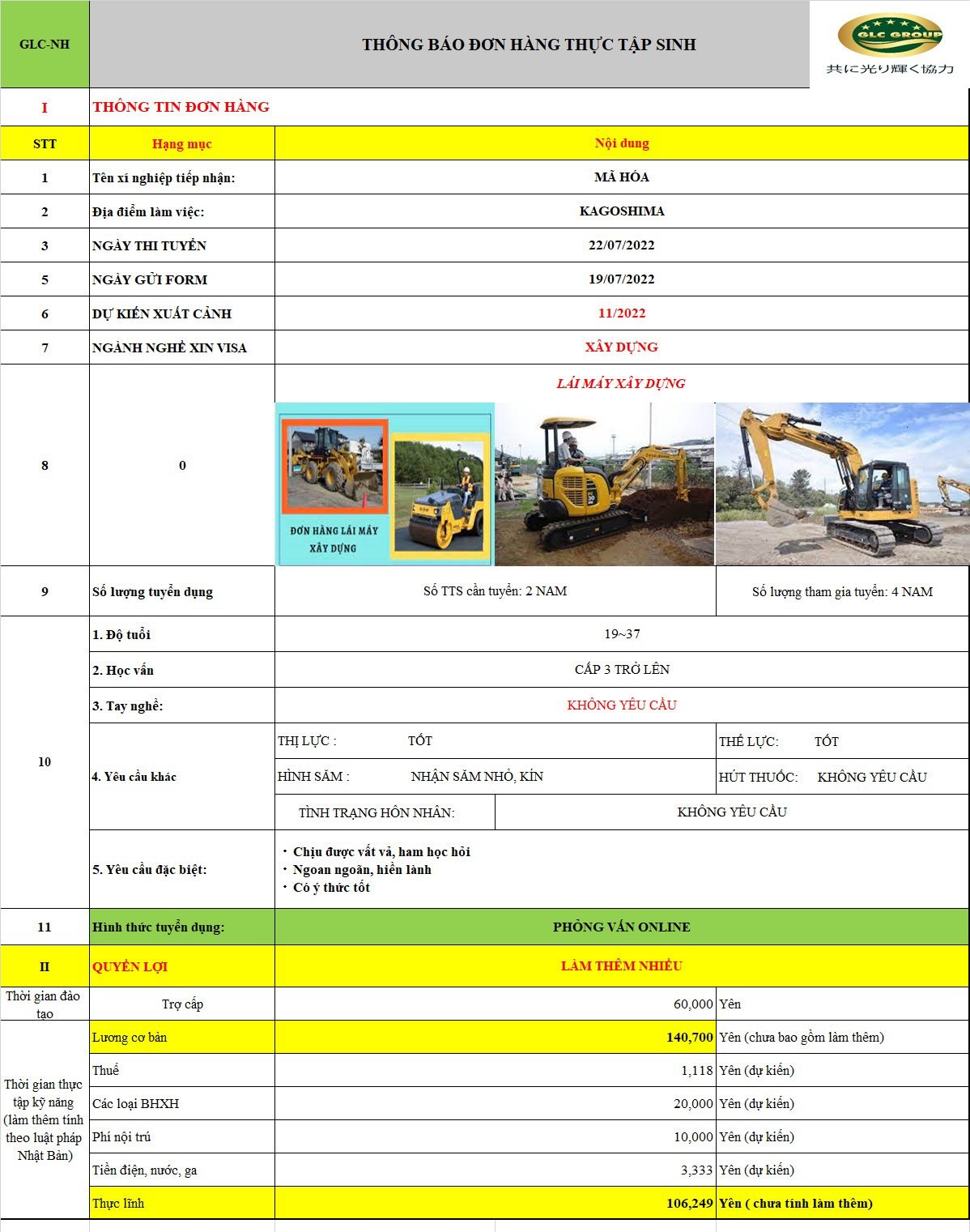This screenshot has height=1232, width=970.
Task: Click the NHẬN SĂM NHỎ, KÍN tattoo cell
Action: pos(477,777)
